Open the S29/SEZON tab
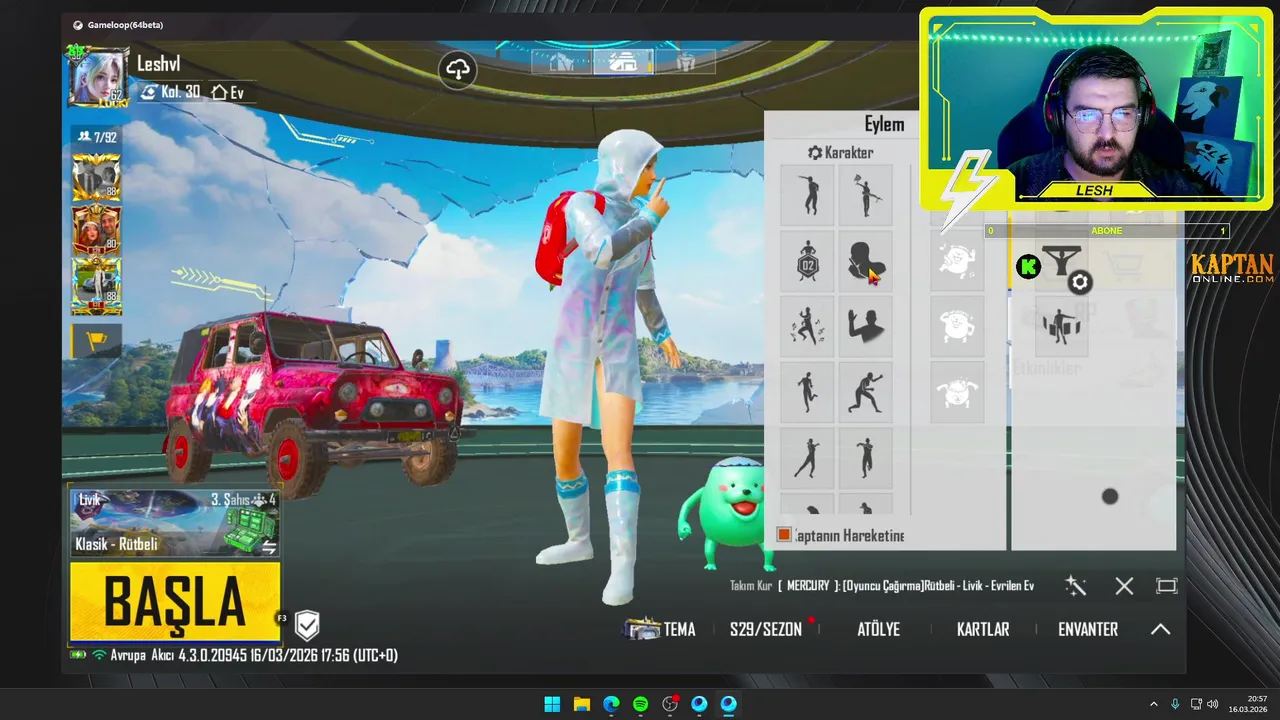 (766, 629)
